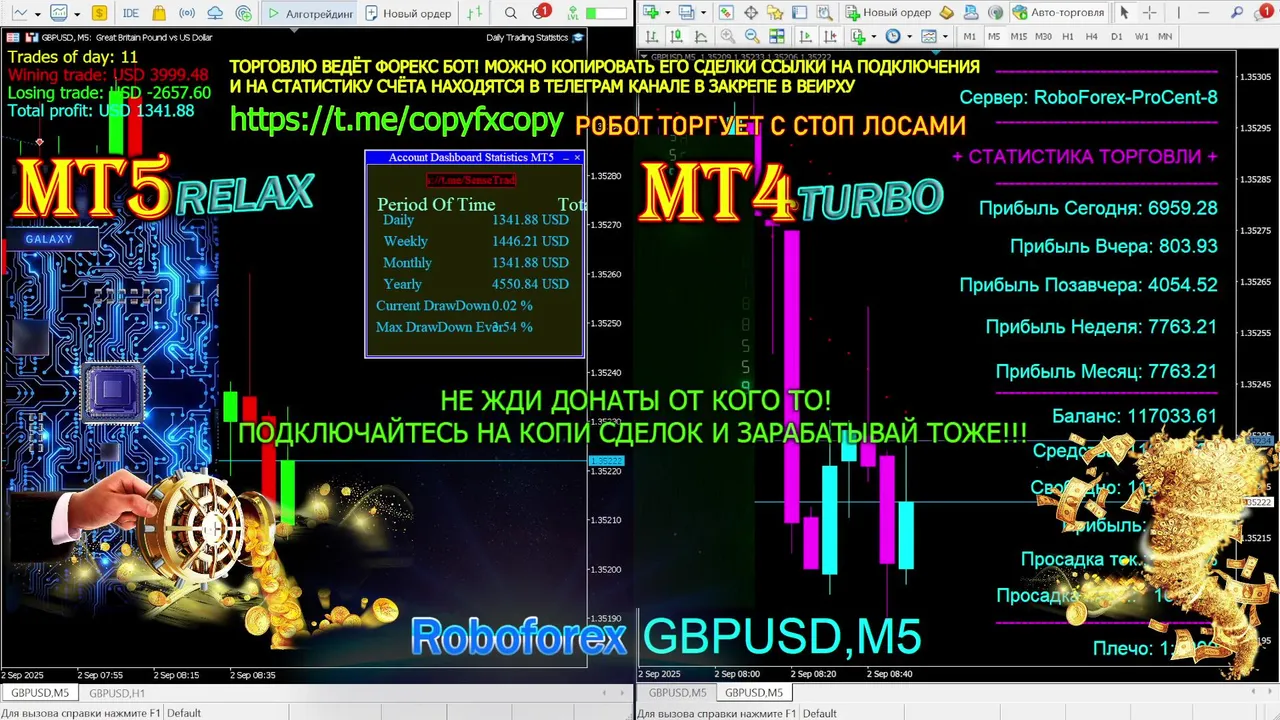Click the chart depth icon beside MT5 Новый ордер
1280x720 pixels.
click(x=475, y=13)
